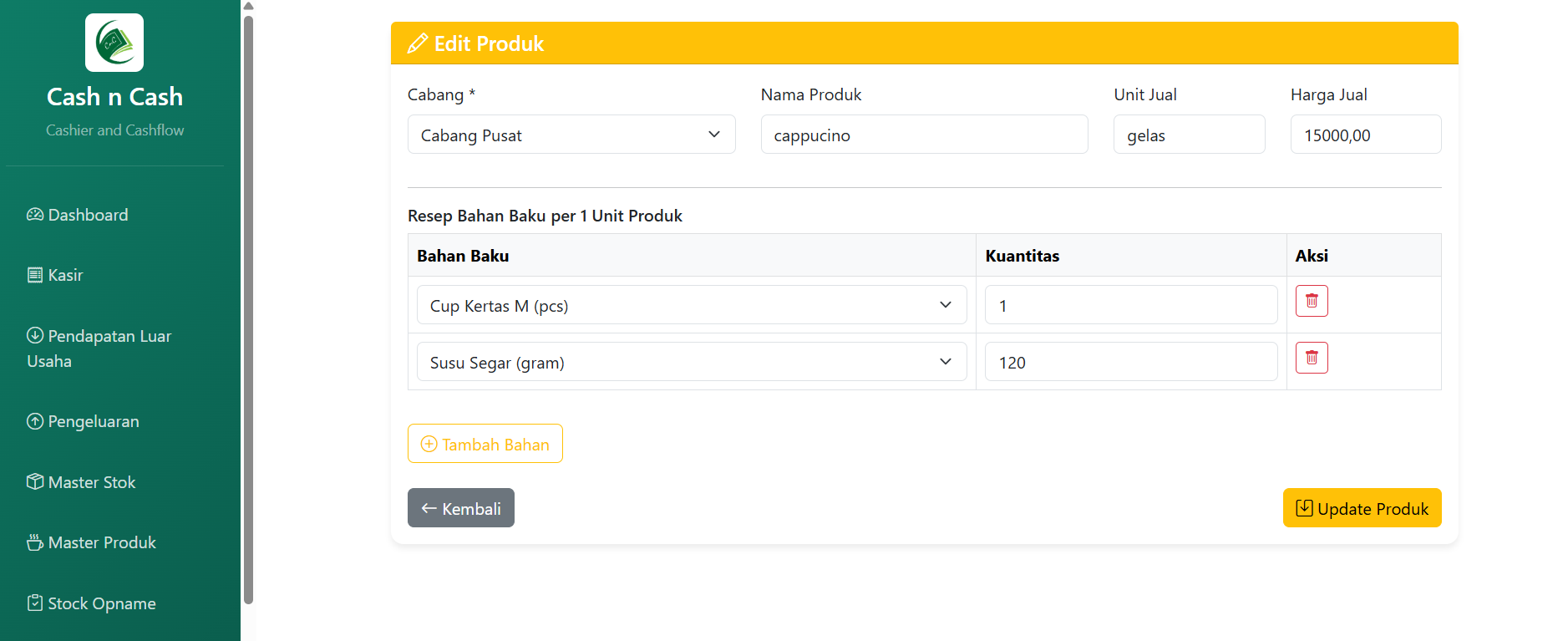Open Dashboard from the sidebar
The image size is (1568, 641).
tap(78, 215)
